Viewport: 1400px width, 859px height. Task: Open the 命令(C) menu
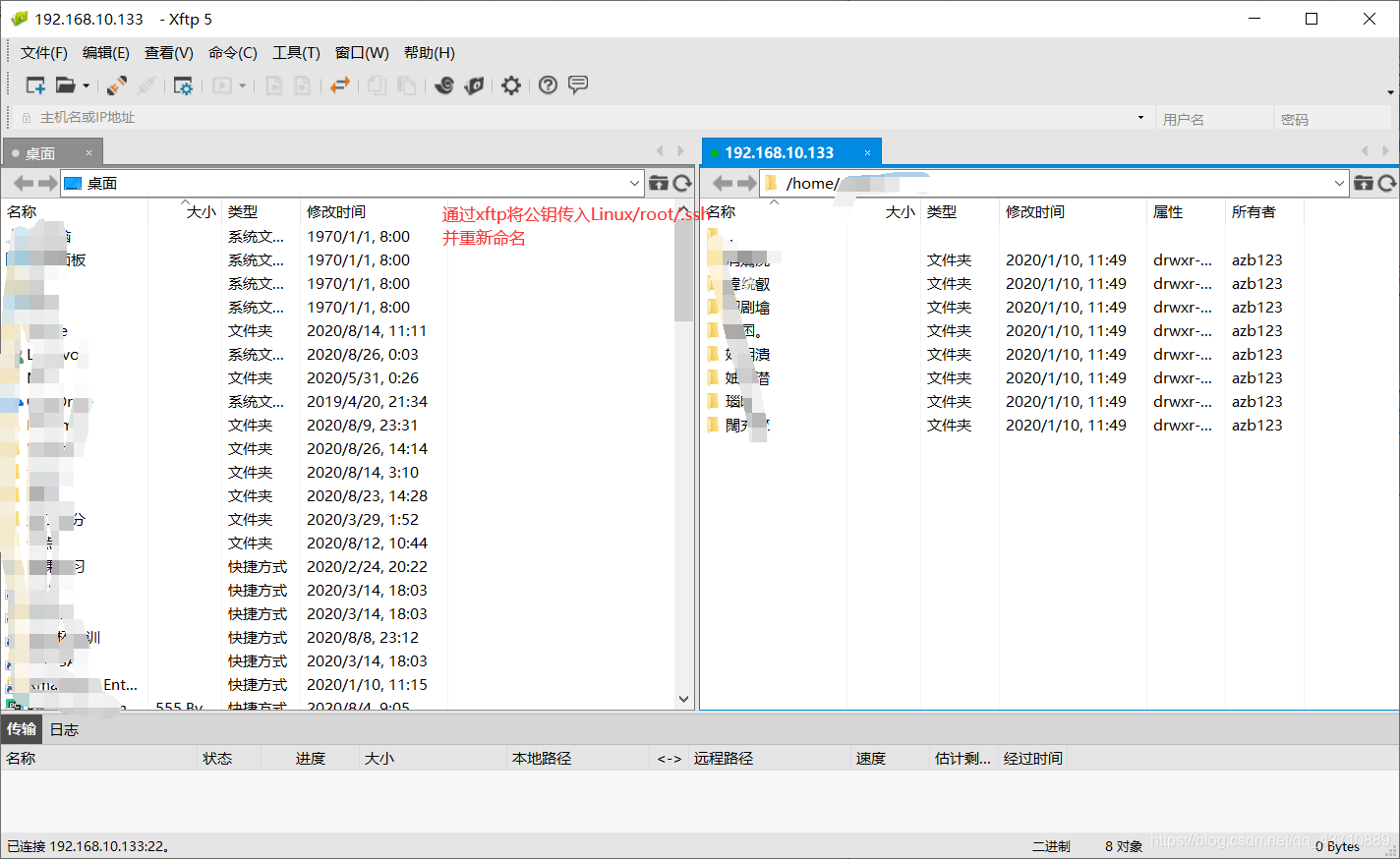tap(233, 53)
